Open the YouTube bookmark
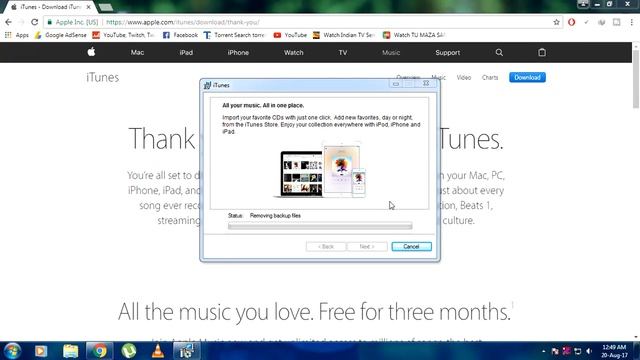 [x=290, y=35]
